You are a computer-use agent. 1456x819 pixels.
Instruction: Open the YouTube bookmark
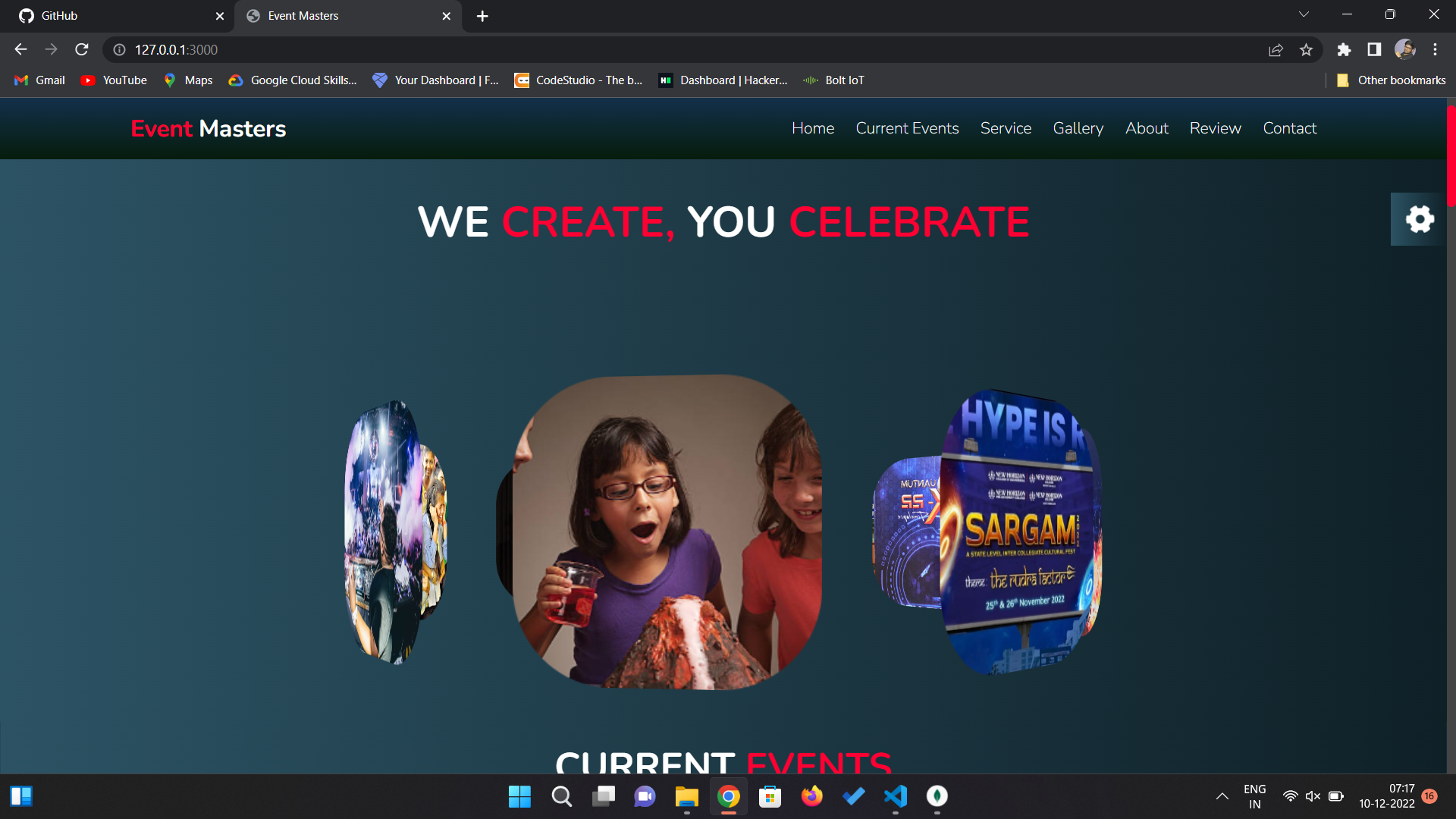coord(115,80)
